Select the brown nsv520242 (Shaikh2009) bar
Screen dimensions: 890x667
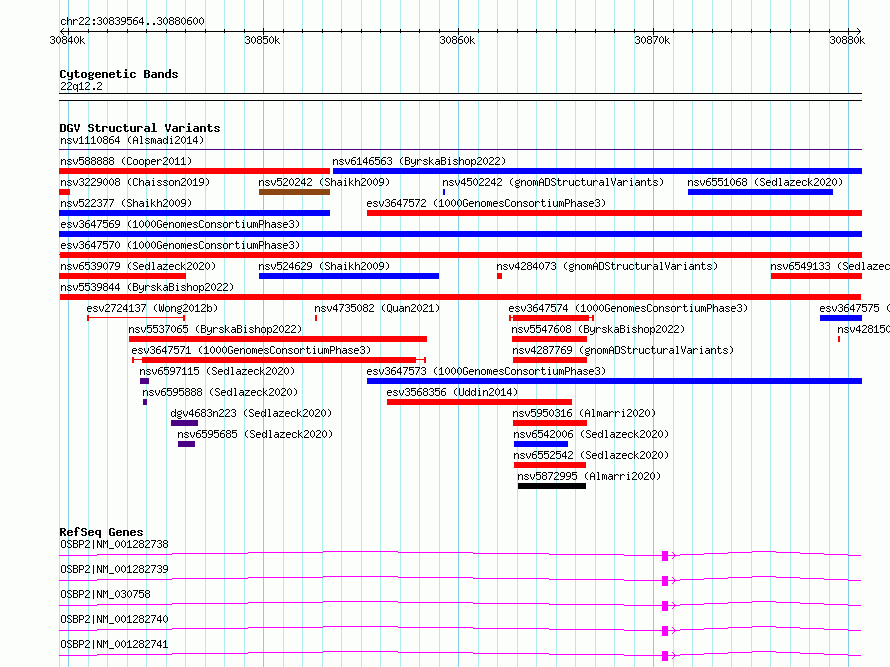point(294,192)
